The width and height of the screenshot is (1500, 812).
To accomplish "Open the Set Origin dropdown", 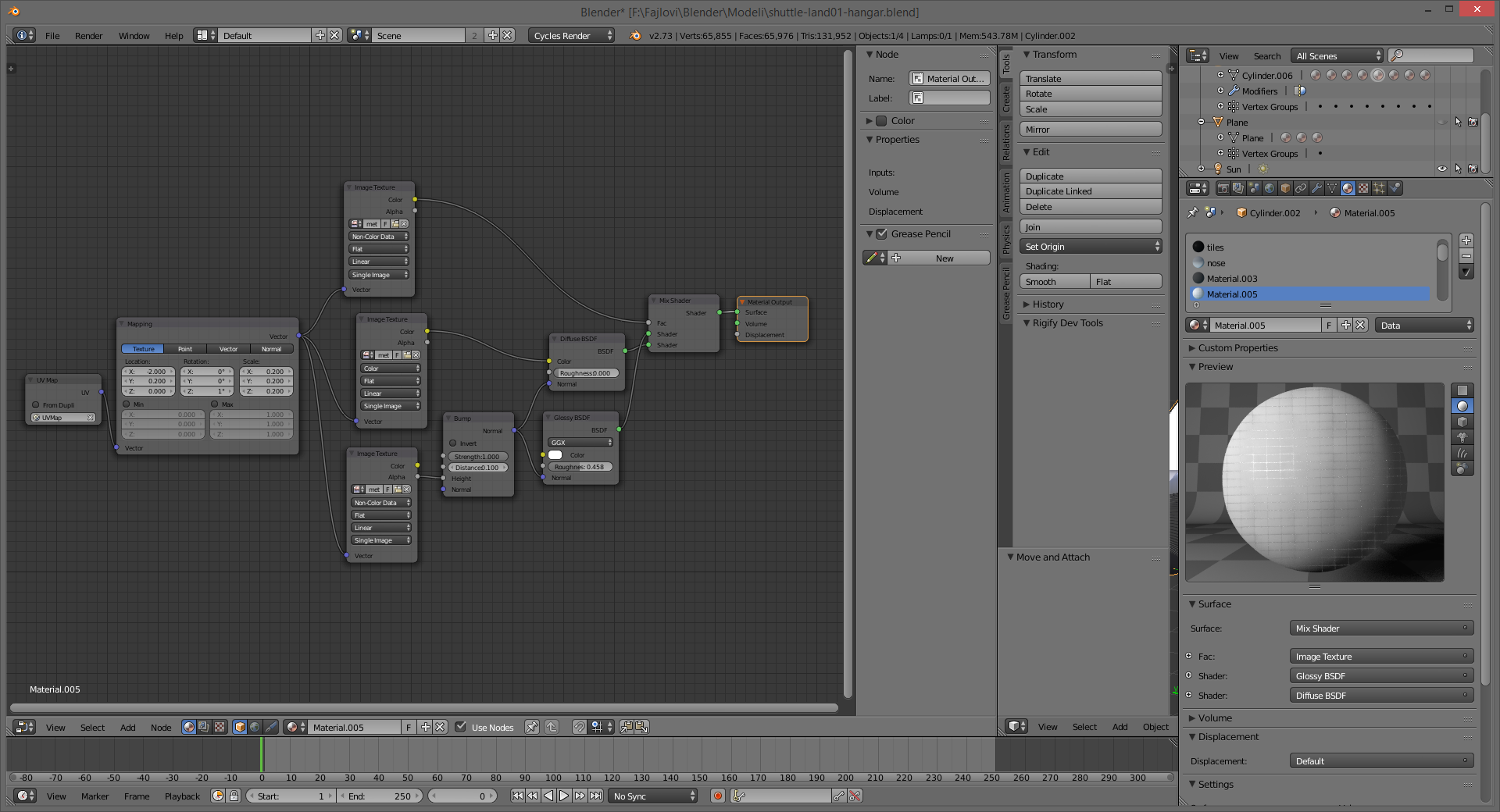I will point(1091,246).
